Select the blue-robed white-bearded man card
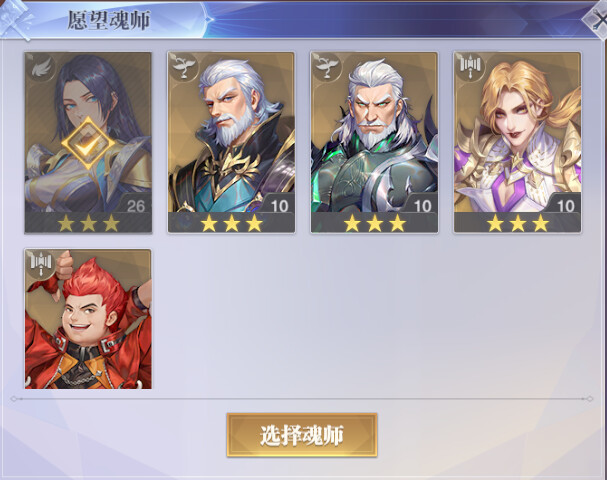 point(231,142)
